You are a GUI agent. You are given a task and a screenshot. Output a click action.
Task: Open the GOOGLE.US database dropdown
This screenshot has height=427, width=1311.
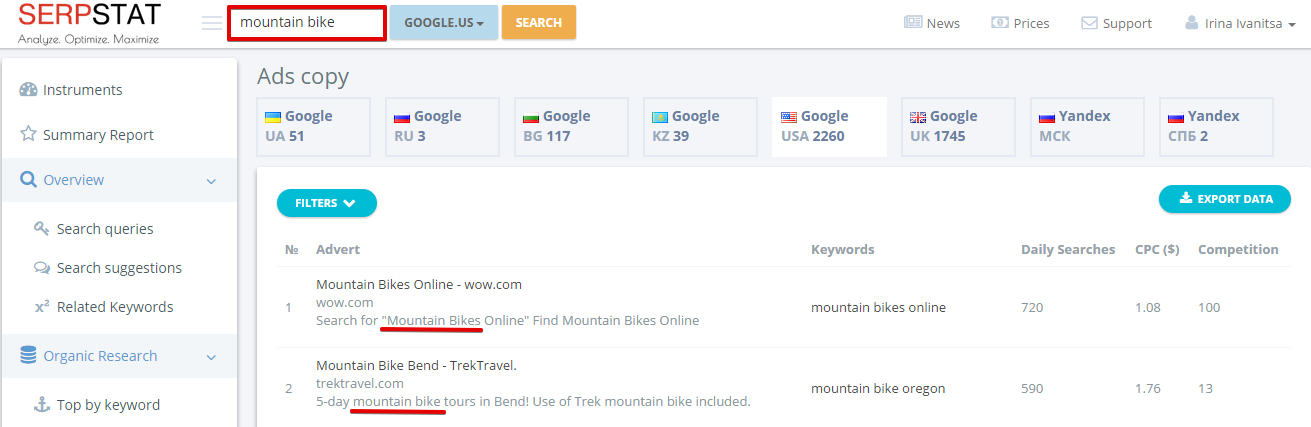[x=444, y=22]
